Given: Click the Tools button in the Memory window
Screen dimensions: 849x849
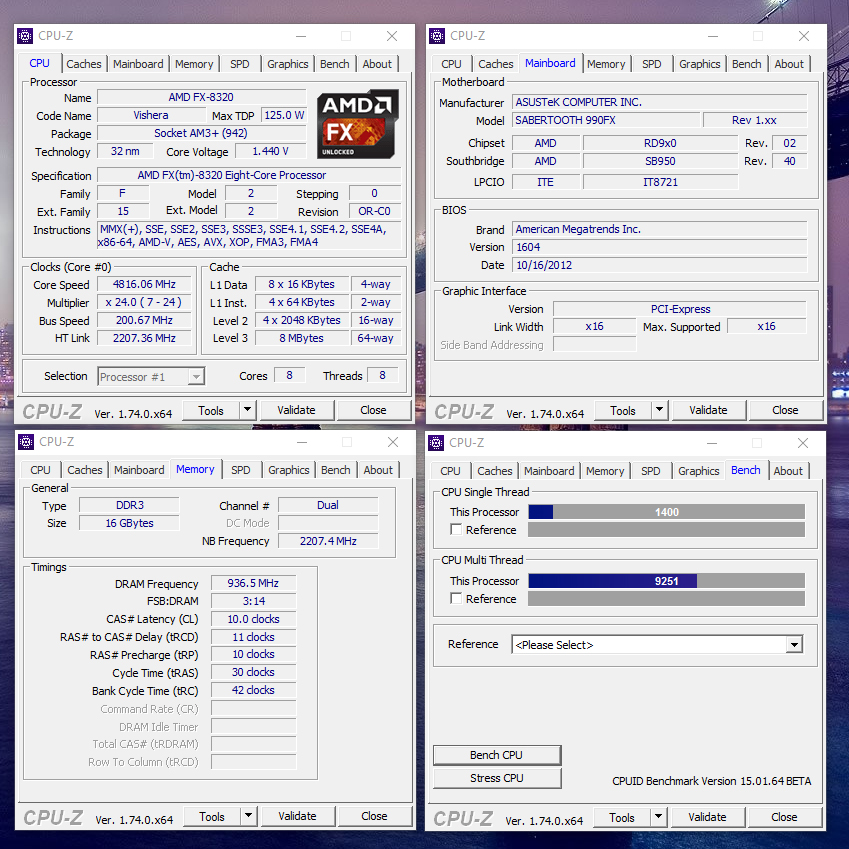Looking at the screenshot, I should tap(212, 817).
